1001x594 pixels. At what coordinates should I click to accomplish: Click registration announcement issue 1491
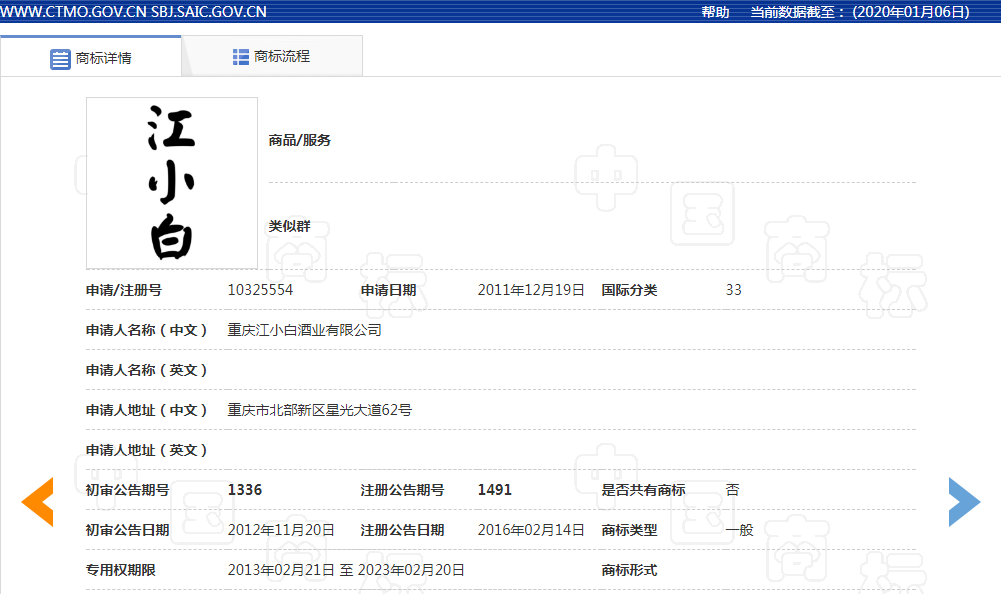click(x=495, y=490)
